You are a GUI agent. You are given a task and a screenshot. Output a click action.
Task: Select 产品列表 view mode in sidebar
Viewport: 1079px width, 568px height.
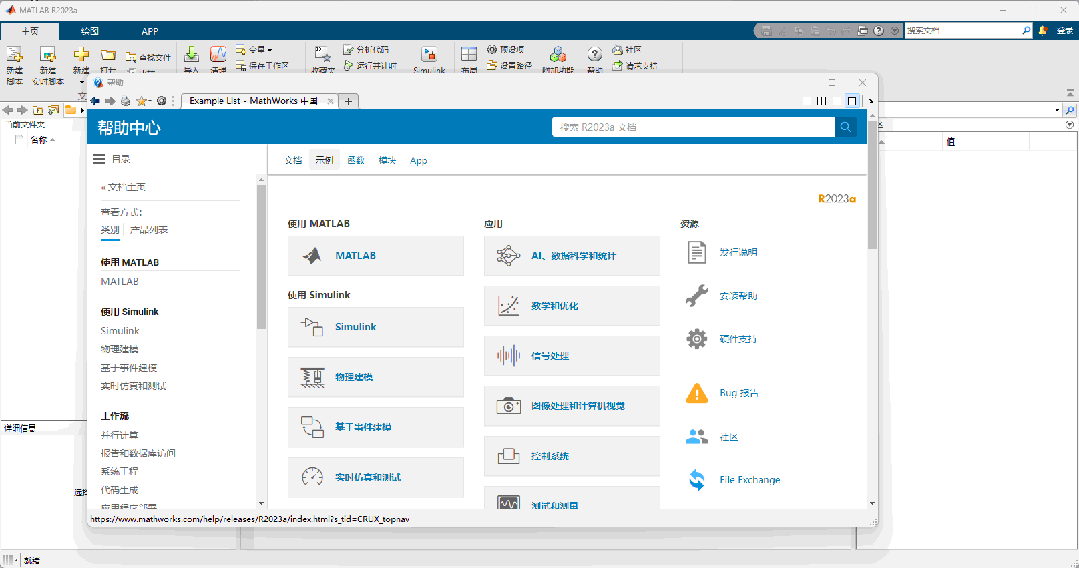point(149,230)
